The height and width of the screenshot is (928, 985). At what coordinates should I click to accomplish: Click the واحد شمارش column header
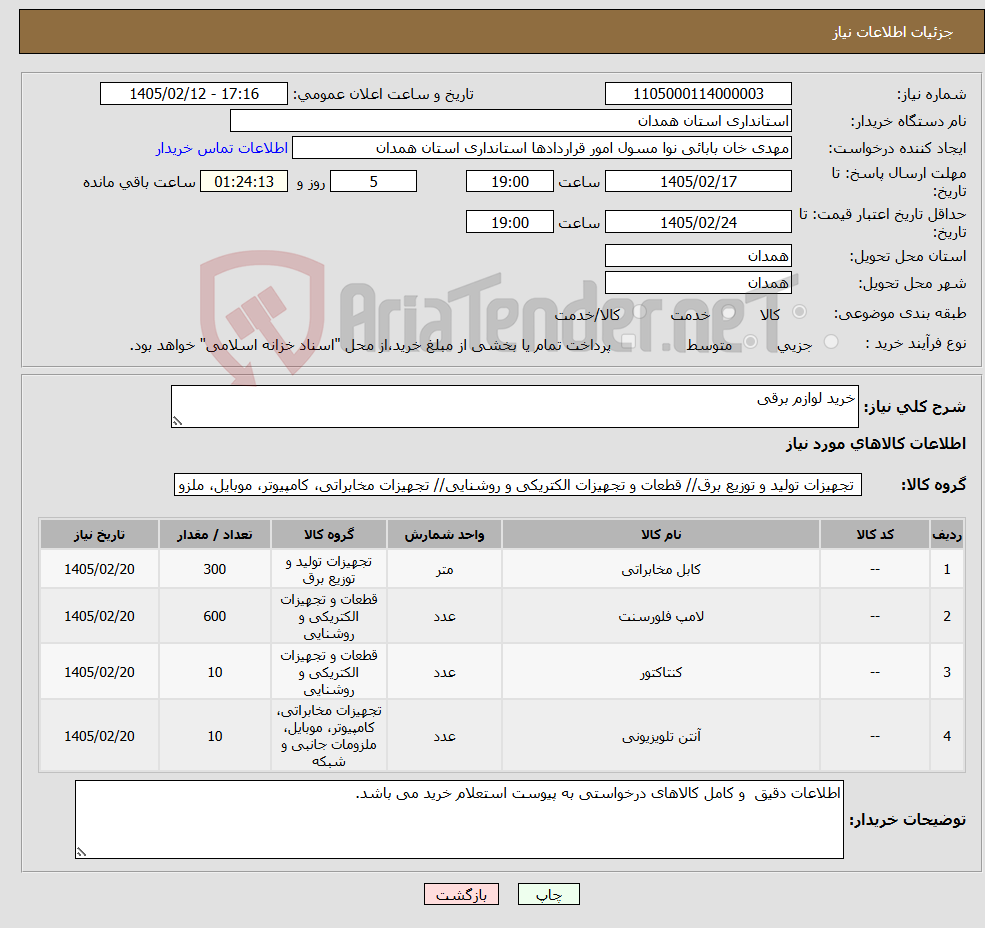point(444,534)
